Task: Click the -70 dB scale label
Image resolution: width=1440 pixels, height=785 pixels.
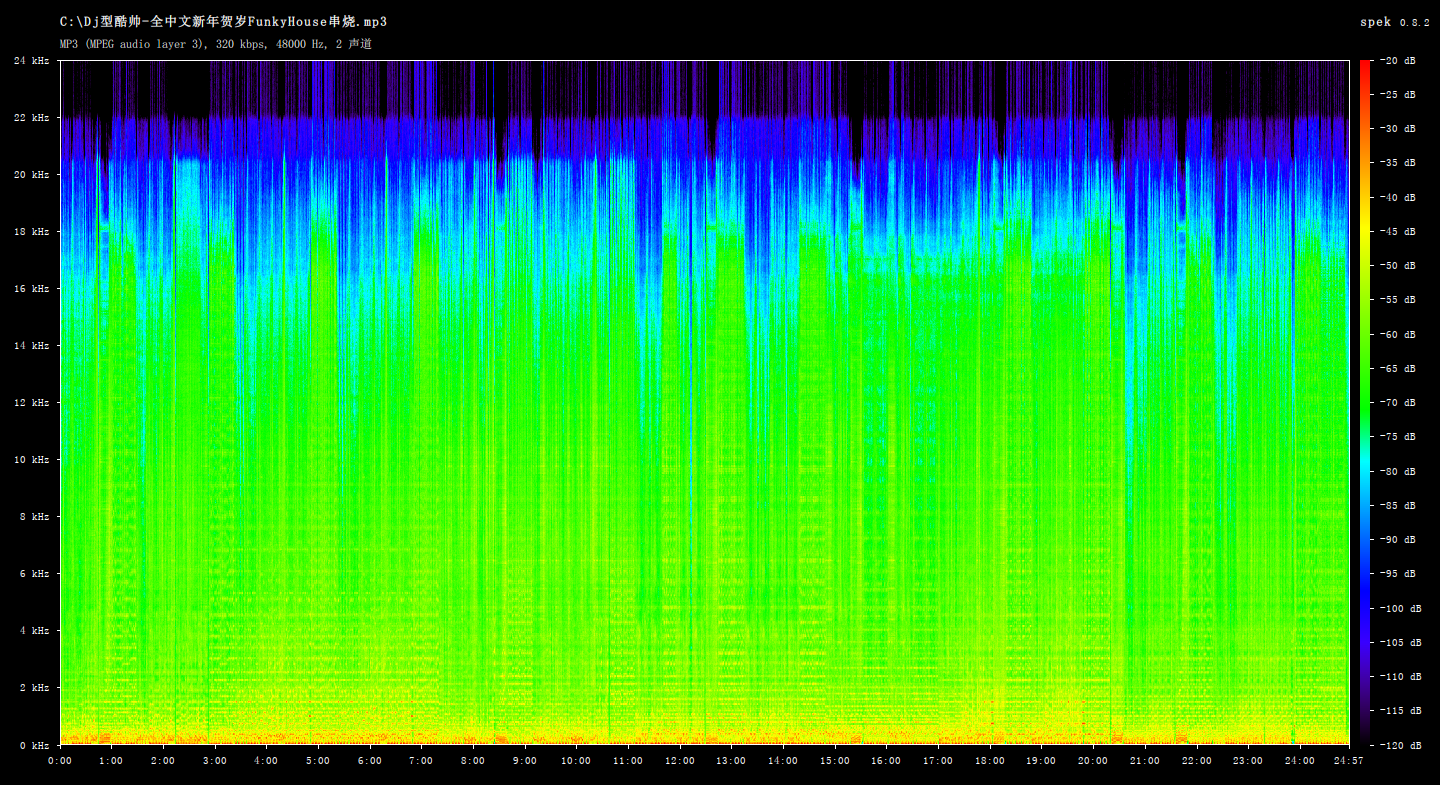Action: click(x=1397, y=403)
